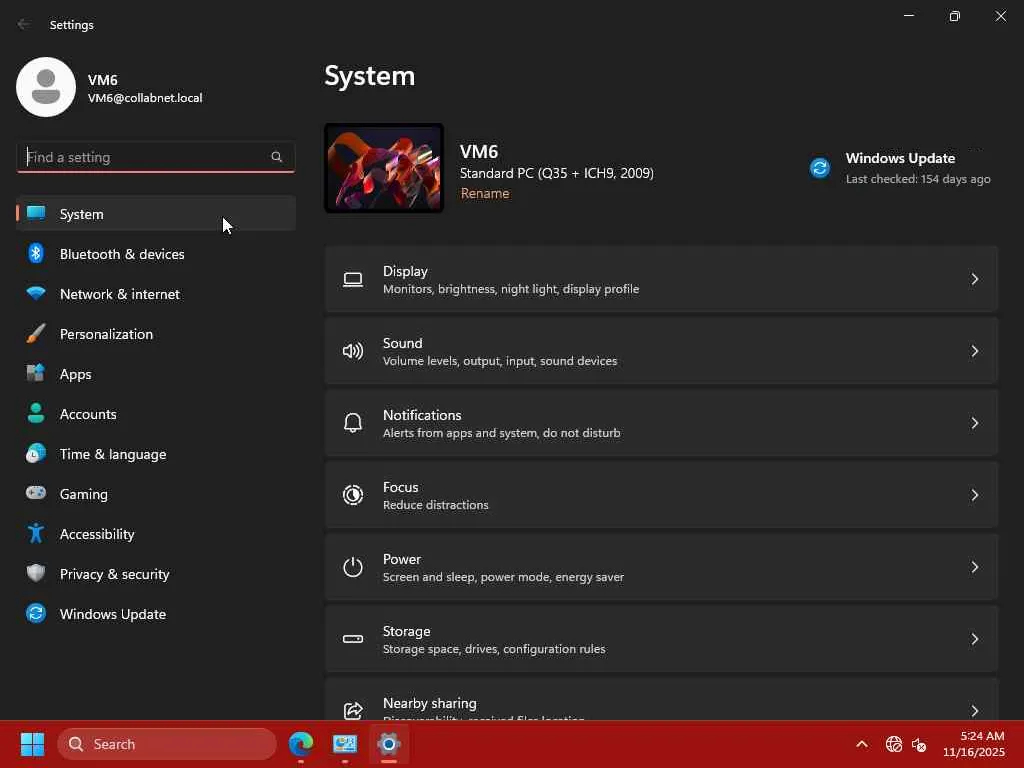Viewport: 1024px width, 768px height.
Task: Select the Personalization paintbrush icon
Action: (x=36, y=334)
